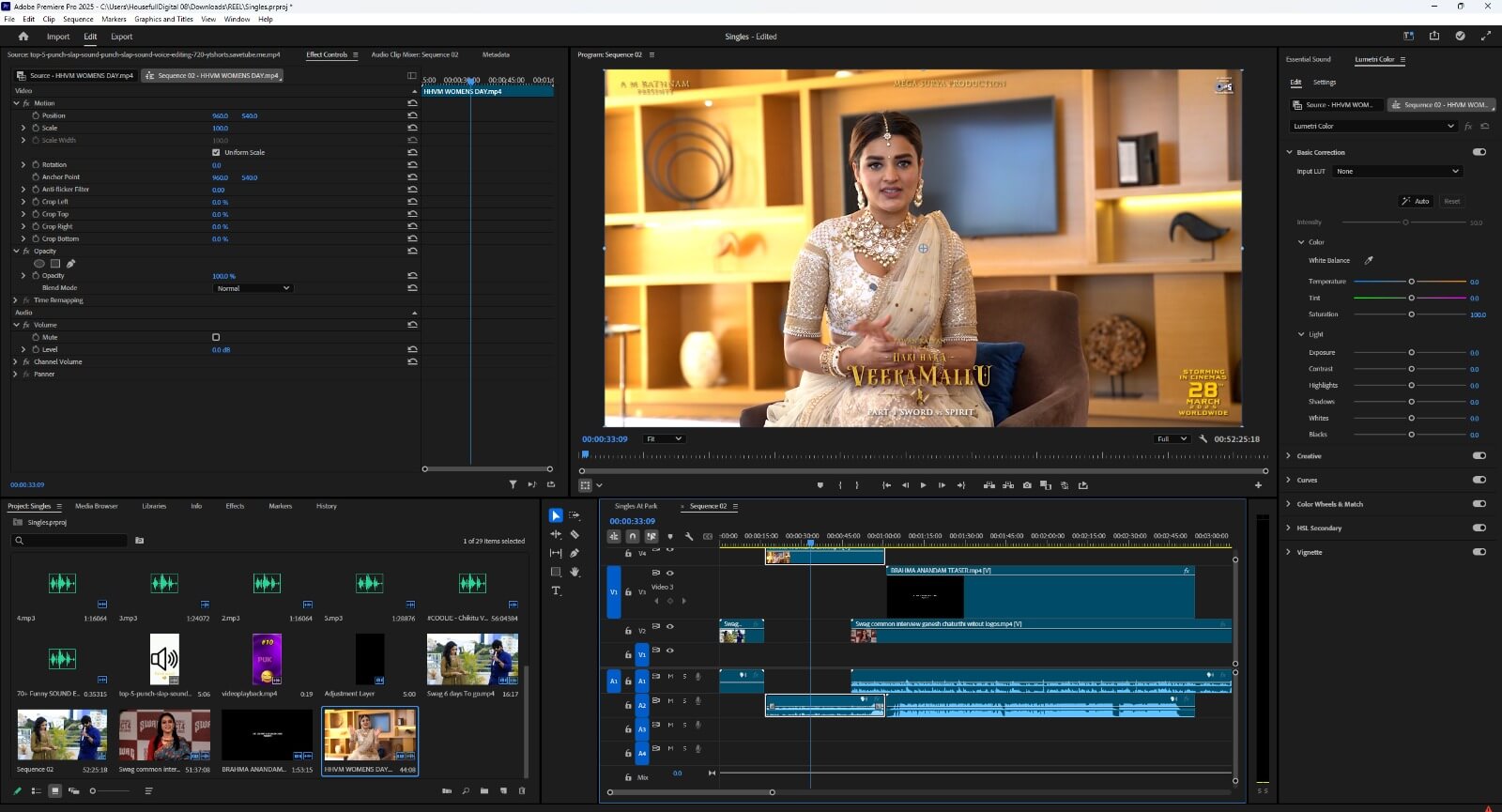
Task: Toggle the Basic Correction section off
Action: coord(1479,152)
